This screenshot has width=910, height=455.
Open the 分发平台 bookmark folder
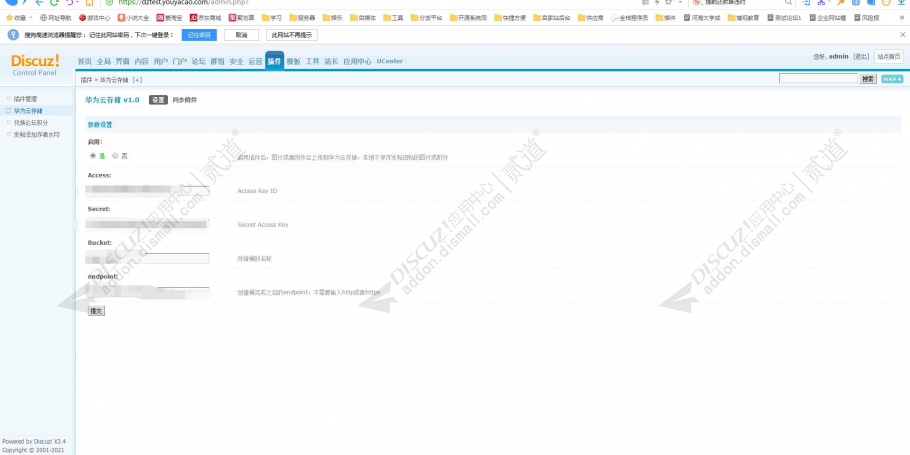tap(427, 18)
